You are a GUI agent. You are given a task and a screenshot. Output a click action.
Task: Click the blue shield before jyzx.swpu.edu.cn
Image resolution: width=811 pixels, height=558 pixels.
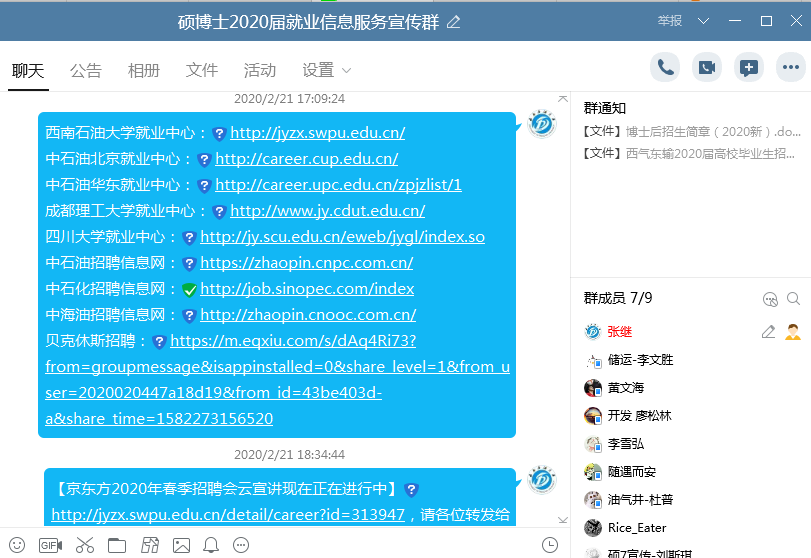click(x=219, y=134)
